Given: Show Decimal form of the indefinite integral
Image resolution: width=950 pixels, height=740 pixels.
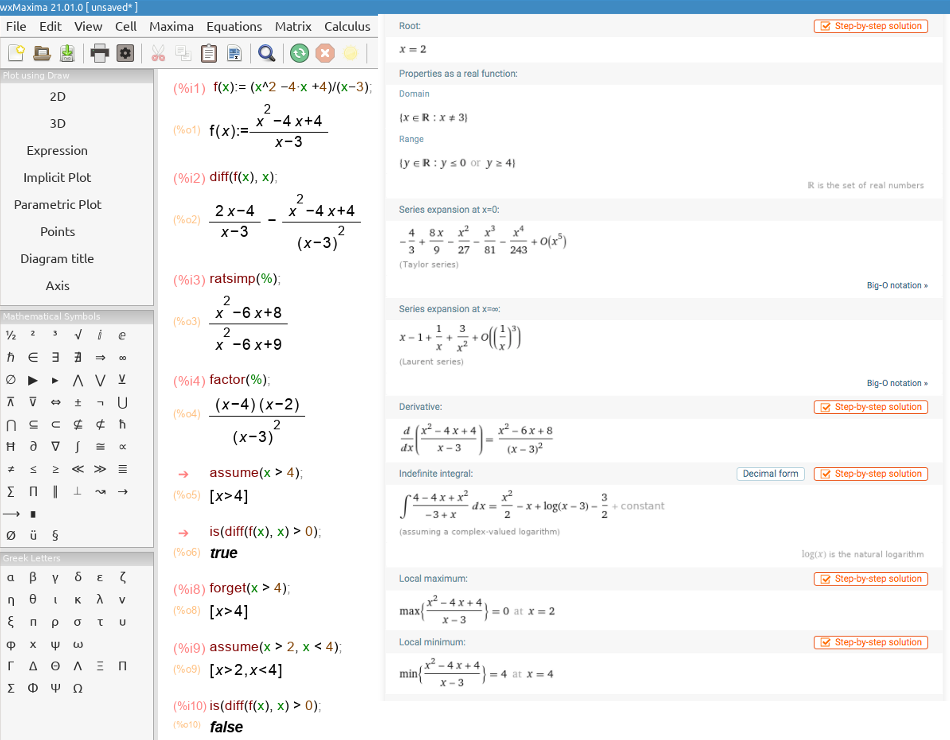Looking at the screenshot, I should 770,474.
